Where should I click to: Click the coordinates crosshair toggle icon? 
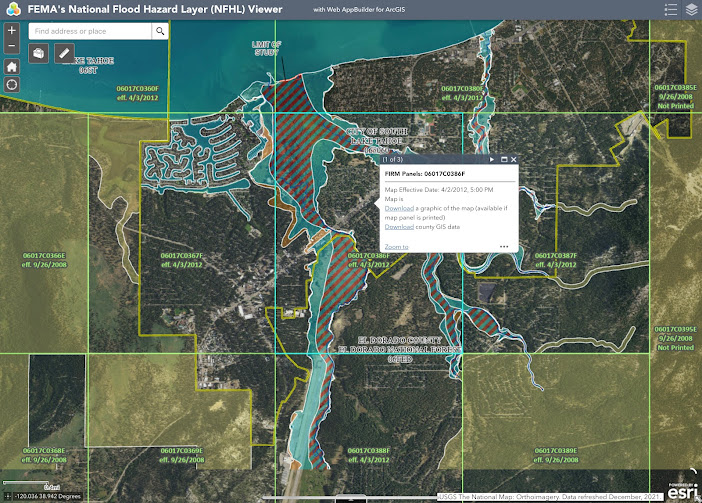(x=8, y=496)
